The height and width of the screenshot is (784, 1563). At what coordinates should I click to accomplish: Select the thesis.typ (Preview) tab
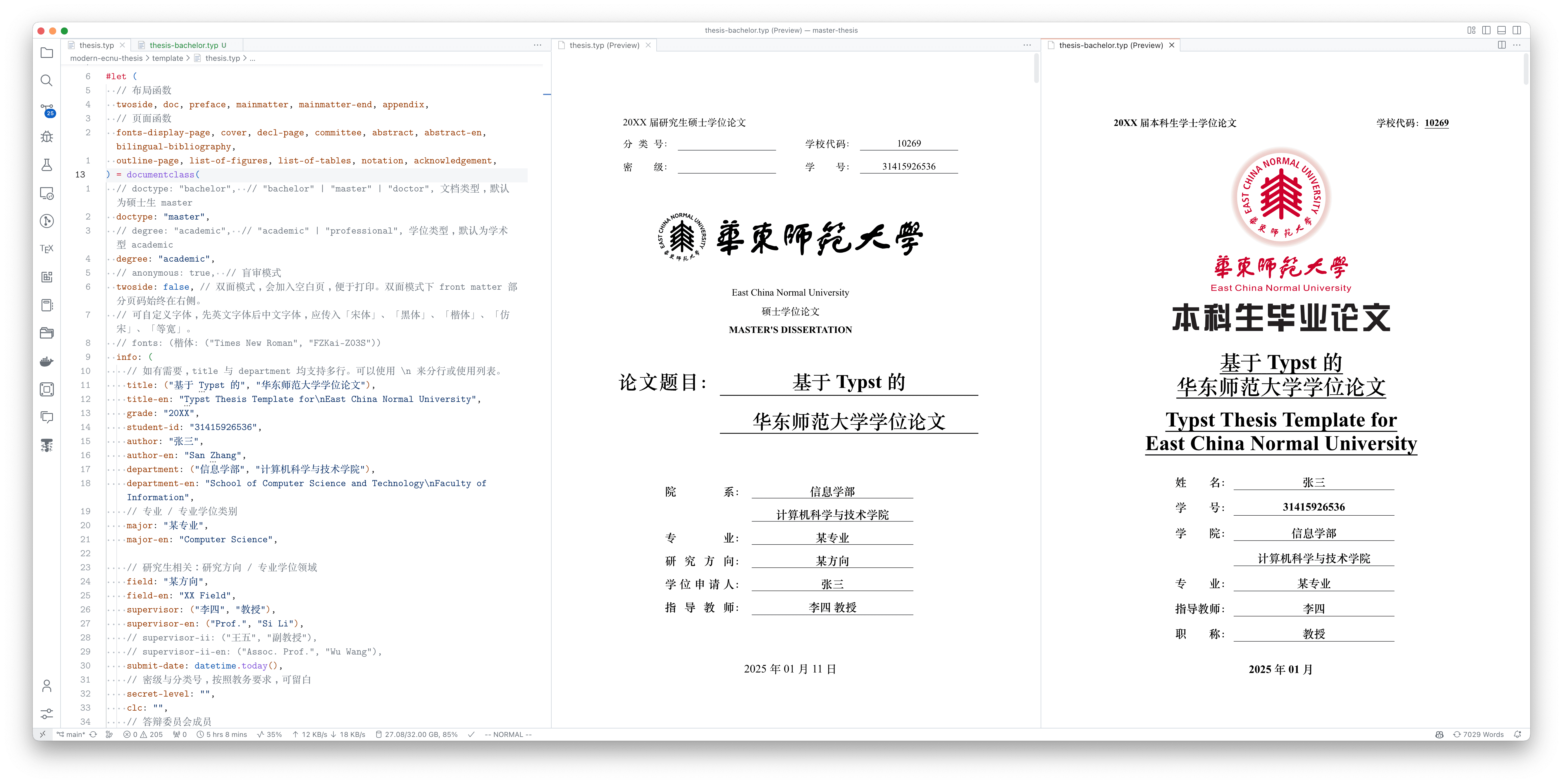[x=604, y=46]
